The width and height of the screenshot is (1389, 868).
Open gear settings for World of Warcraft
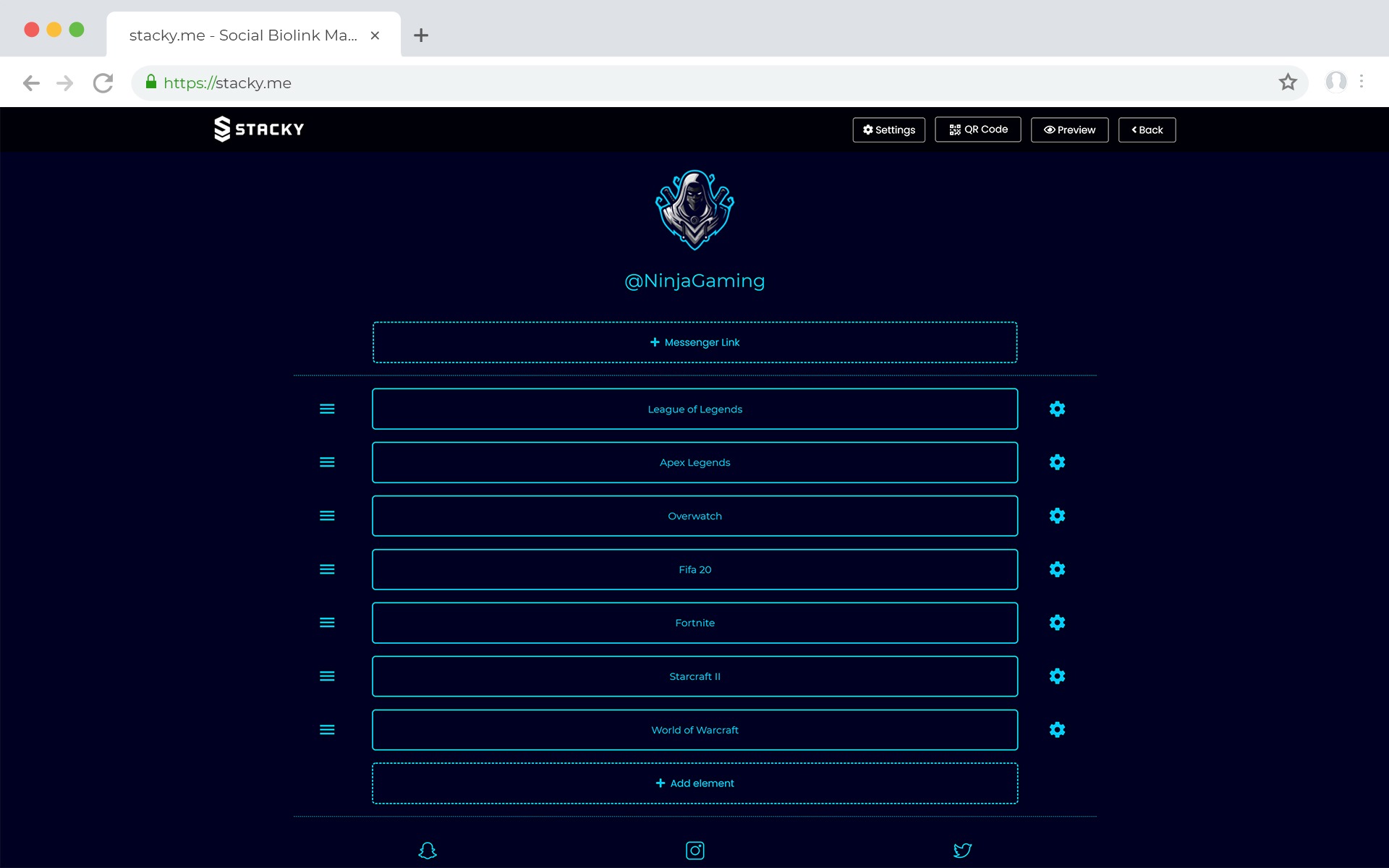tap(1057, 730)
